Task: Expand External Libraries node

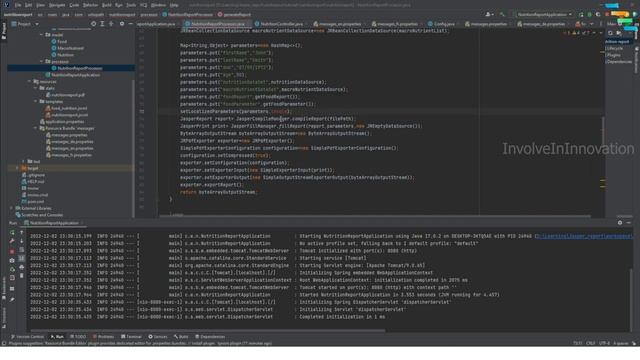Action: (11, 208)
